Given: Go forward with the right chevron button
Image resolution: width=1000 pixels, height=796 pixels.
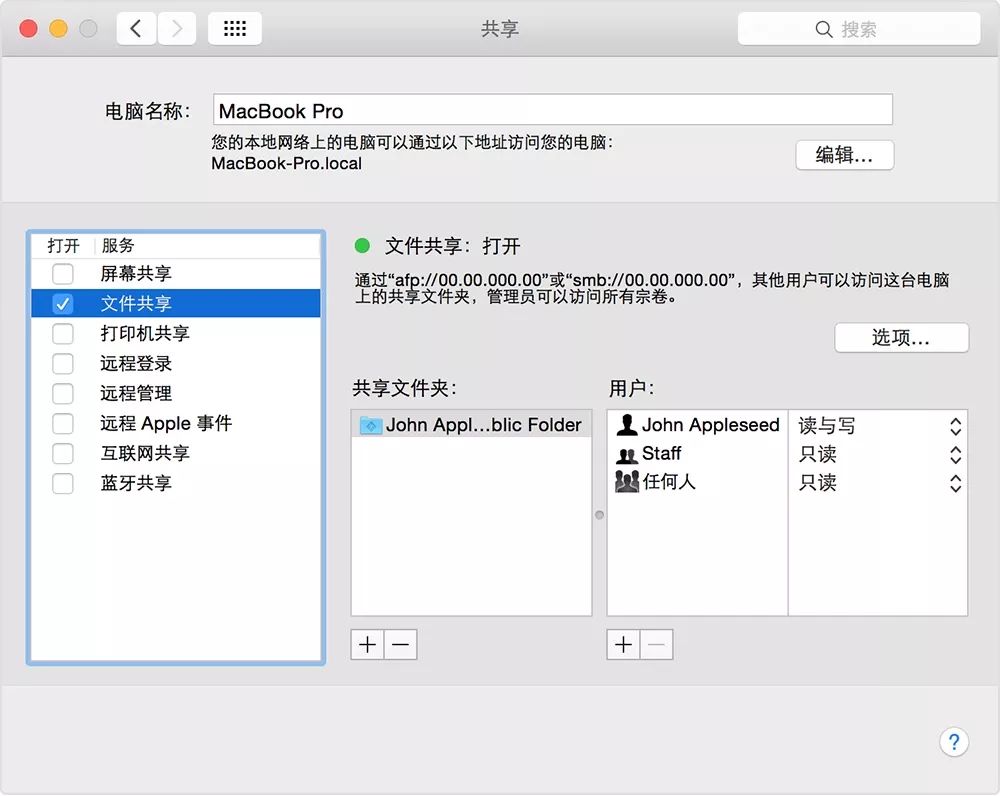Looking at the screenshot, I should (x=177, y=29).
